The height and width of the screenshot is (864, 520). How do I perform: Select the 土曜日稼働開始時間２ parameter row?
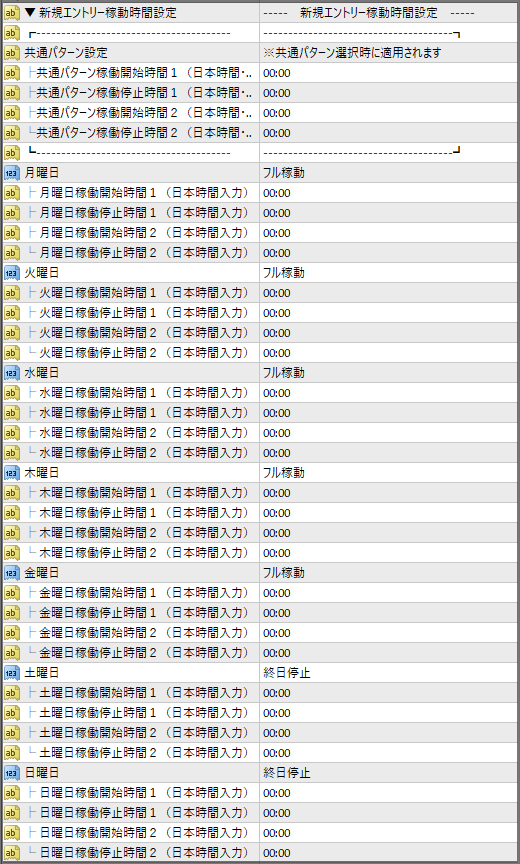tap(260, 733)
